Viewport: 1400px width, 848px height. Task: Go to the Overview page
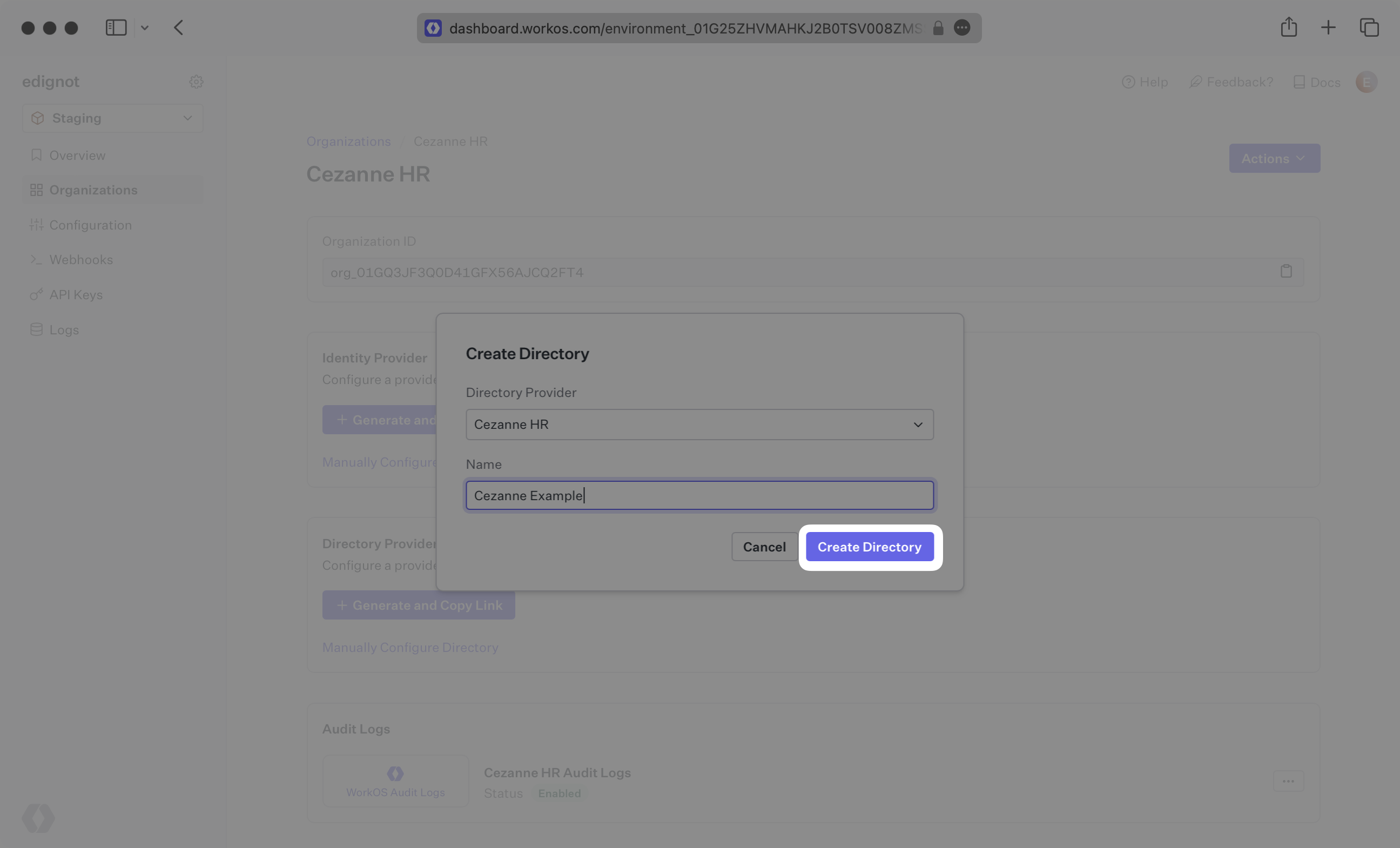pyautogui.click(x=77, y=154)
